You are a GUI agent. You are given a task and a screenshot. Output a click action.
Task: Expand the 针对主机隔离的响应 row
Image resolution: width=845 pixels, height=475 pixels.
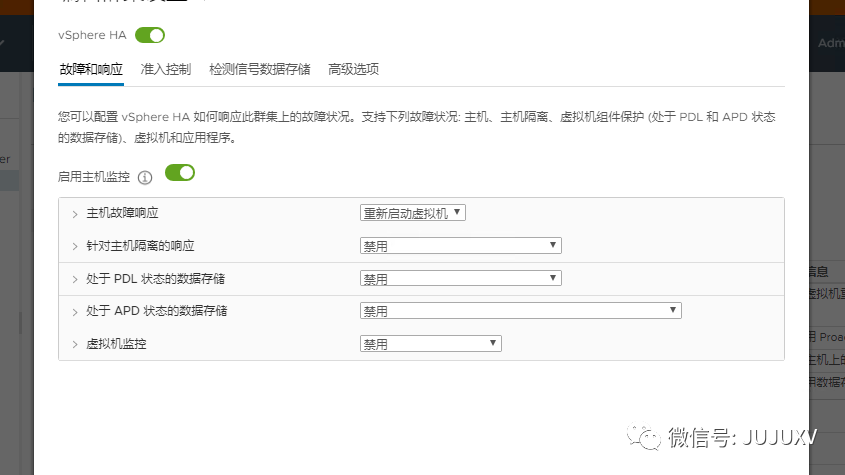coord(75,246)
